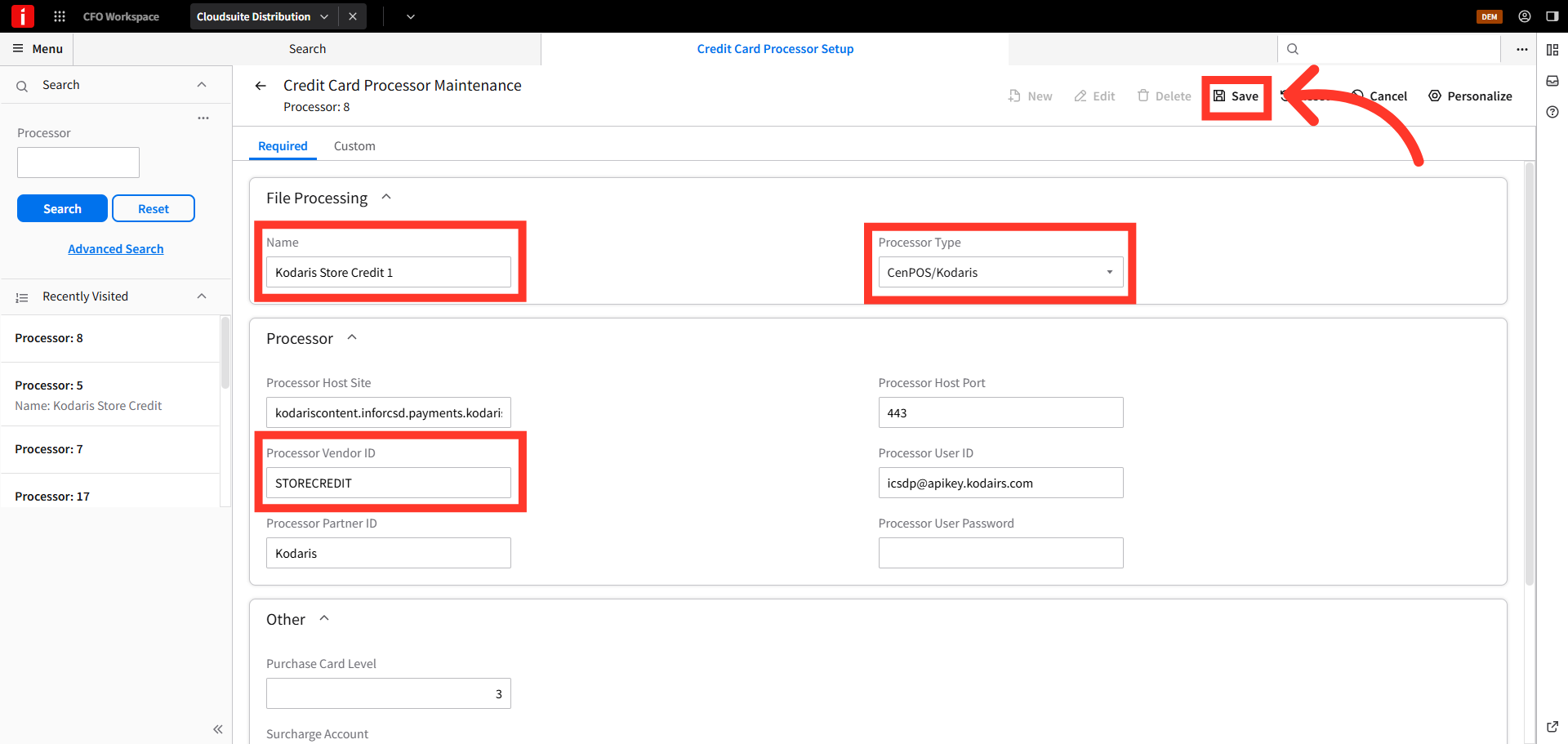Select the Required tab
1568x744 pixels.
point(283,146)
